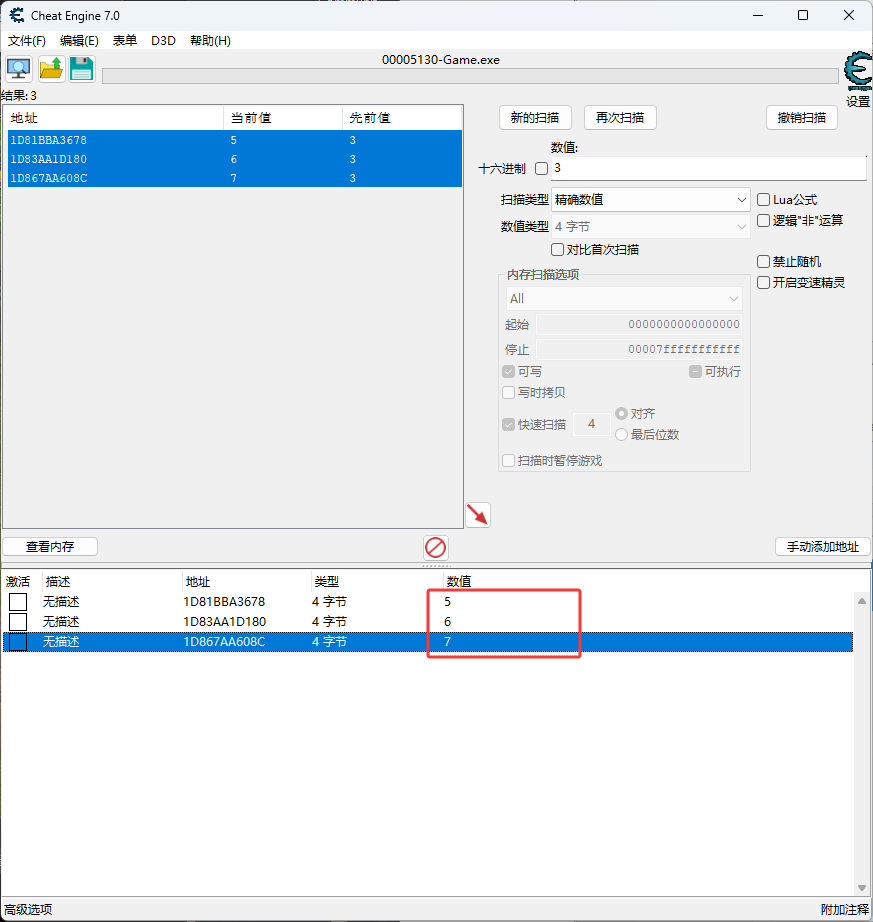The image size is (873, 922).
Task: Select result row 1D867AA608C
Action: coord(235,178)
